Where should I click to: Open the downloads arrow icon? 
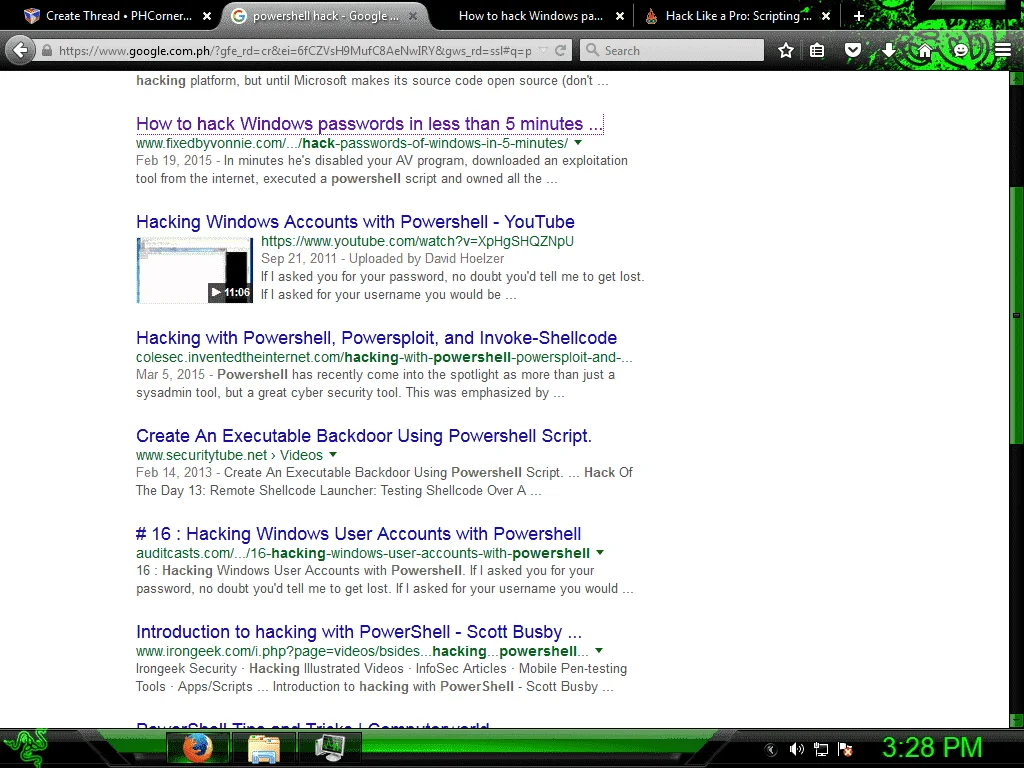click(x=888, y=50)
